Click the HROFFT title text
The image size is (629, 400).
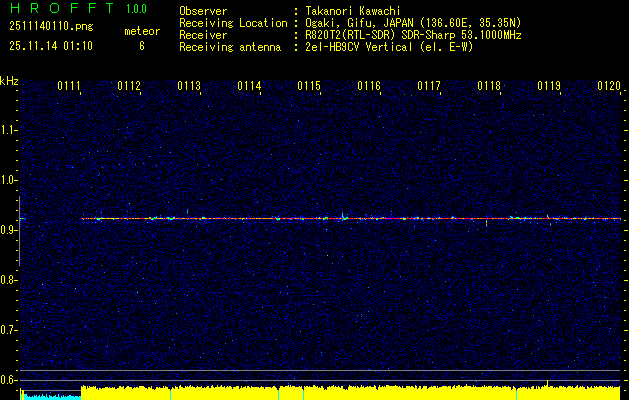pos(55,9)
